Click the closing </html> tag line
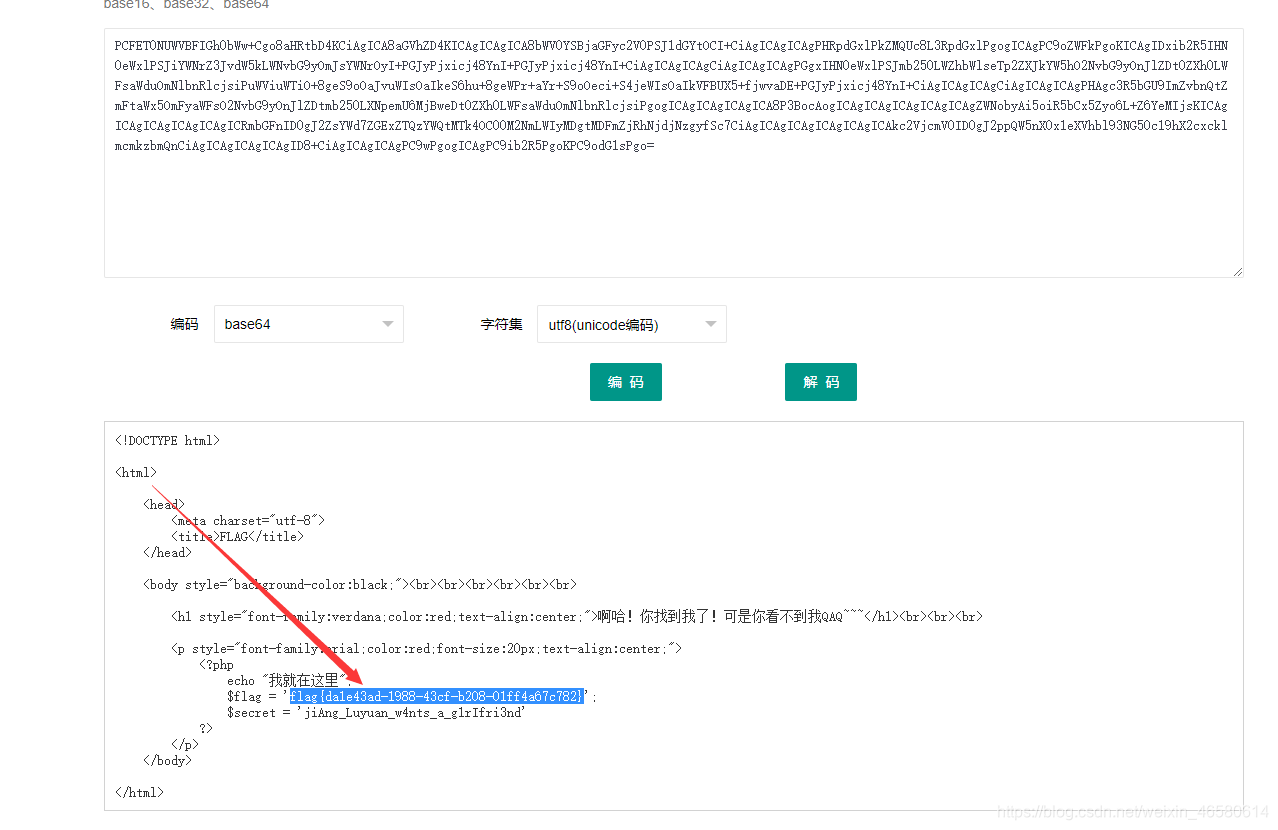Screen dimensions: 1278x830 139,792
